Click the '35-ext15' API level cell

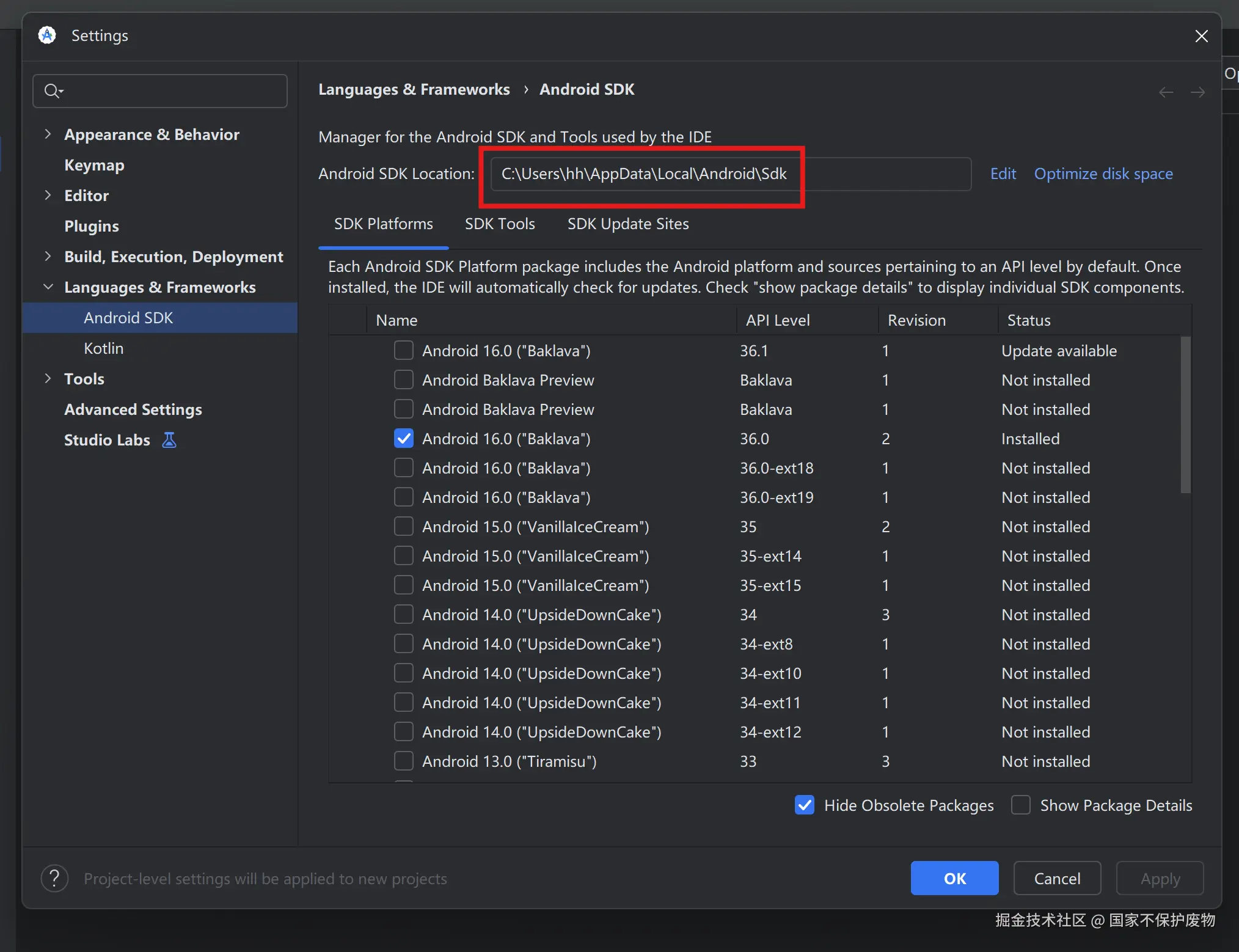[770, 585]
